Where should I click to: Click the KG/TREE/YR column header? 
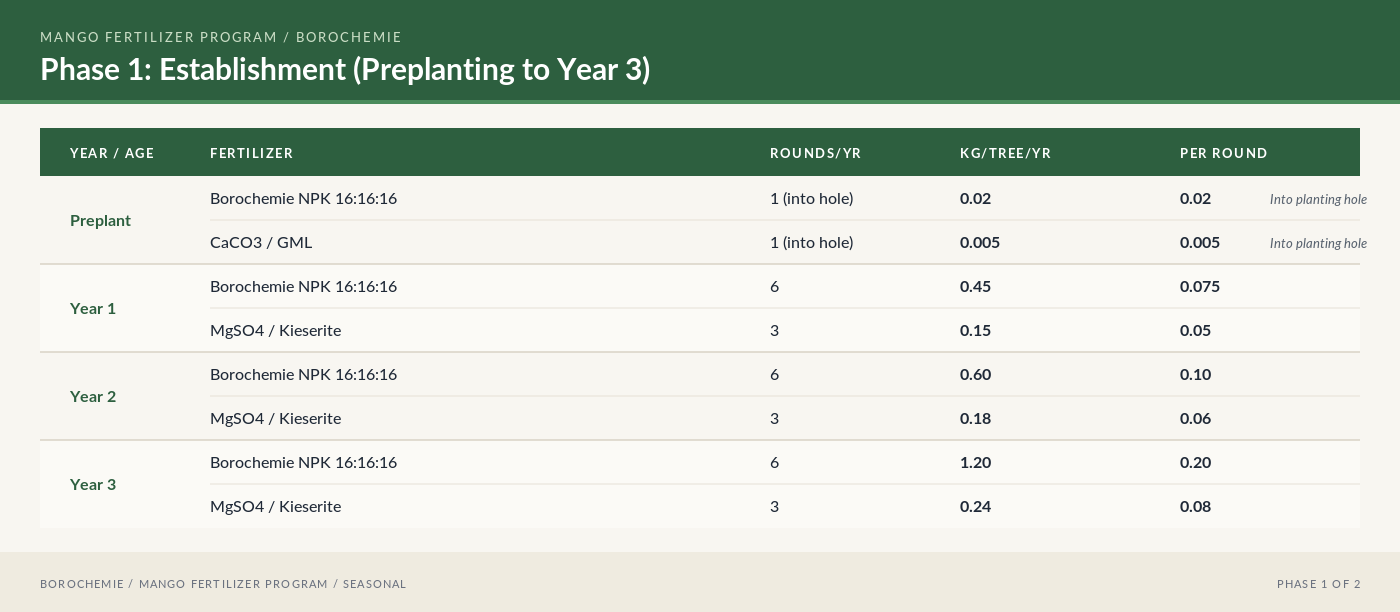point(1006,153)
